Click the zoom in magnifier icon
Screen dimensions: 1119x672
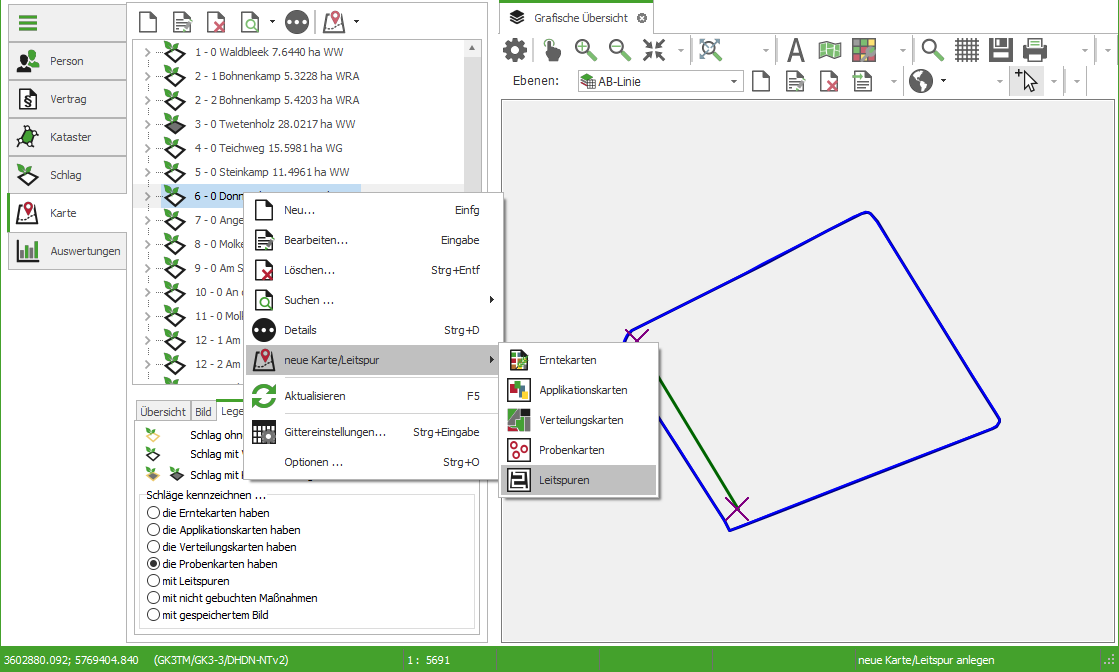click(586, 50)
